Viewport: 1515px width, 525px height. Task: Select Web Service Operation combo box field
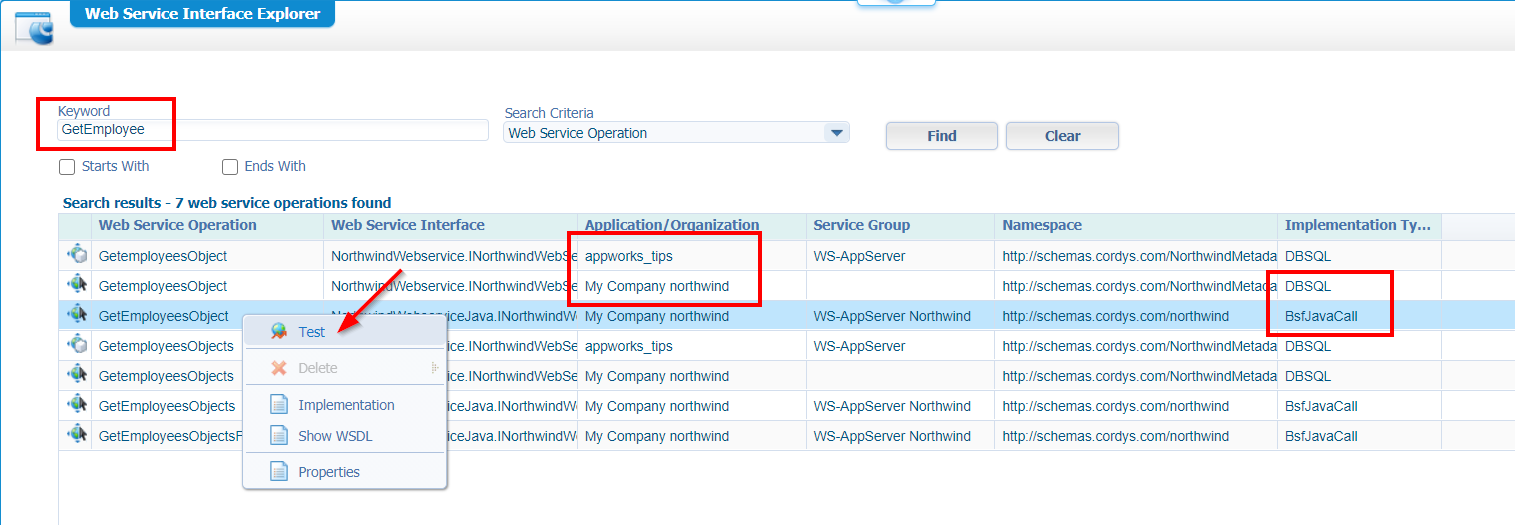point(662,133)
